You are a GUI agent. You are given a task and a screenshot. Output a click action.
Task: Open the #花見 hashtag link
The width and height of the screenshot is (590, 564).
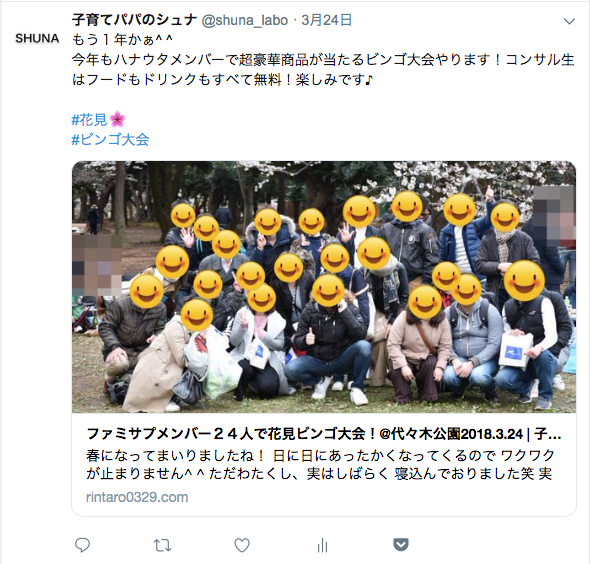(90, 120)
